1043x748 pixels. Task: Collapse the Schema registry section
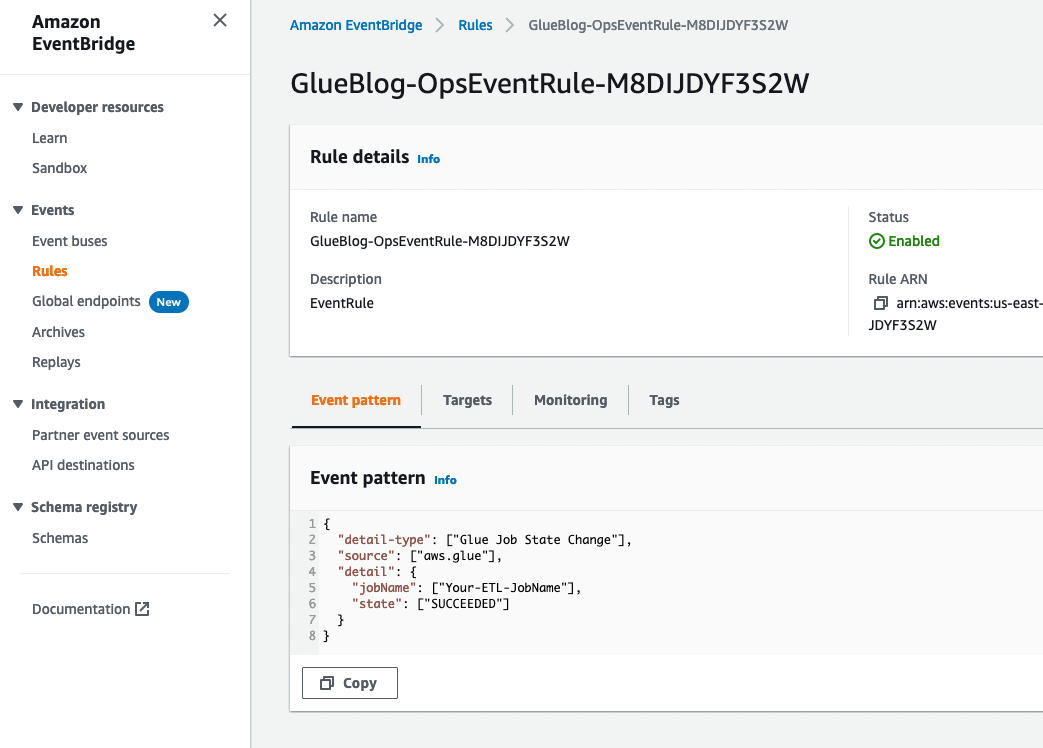18,507
